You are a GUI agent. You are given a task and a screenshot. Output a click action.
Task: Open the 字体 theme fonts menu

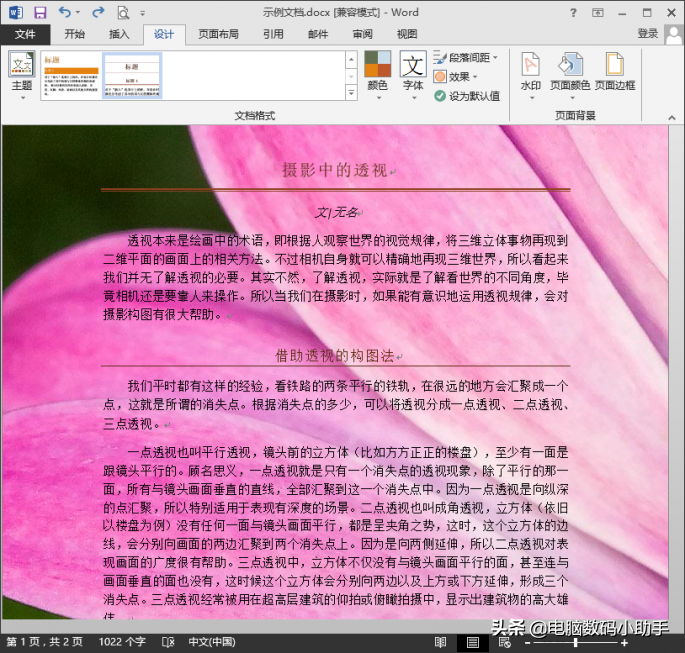[x=413, y=75]
